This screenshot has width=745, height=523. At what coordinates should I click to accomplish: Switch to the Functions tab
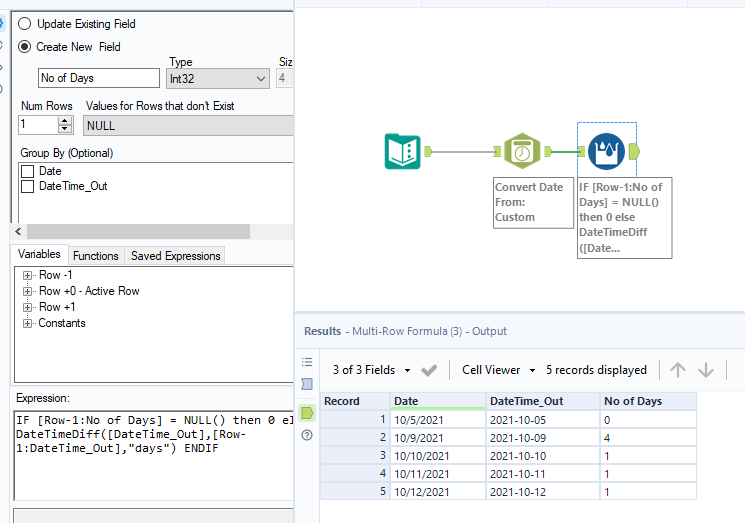point(96,256)
